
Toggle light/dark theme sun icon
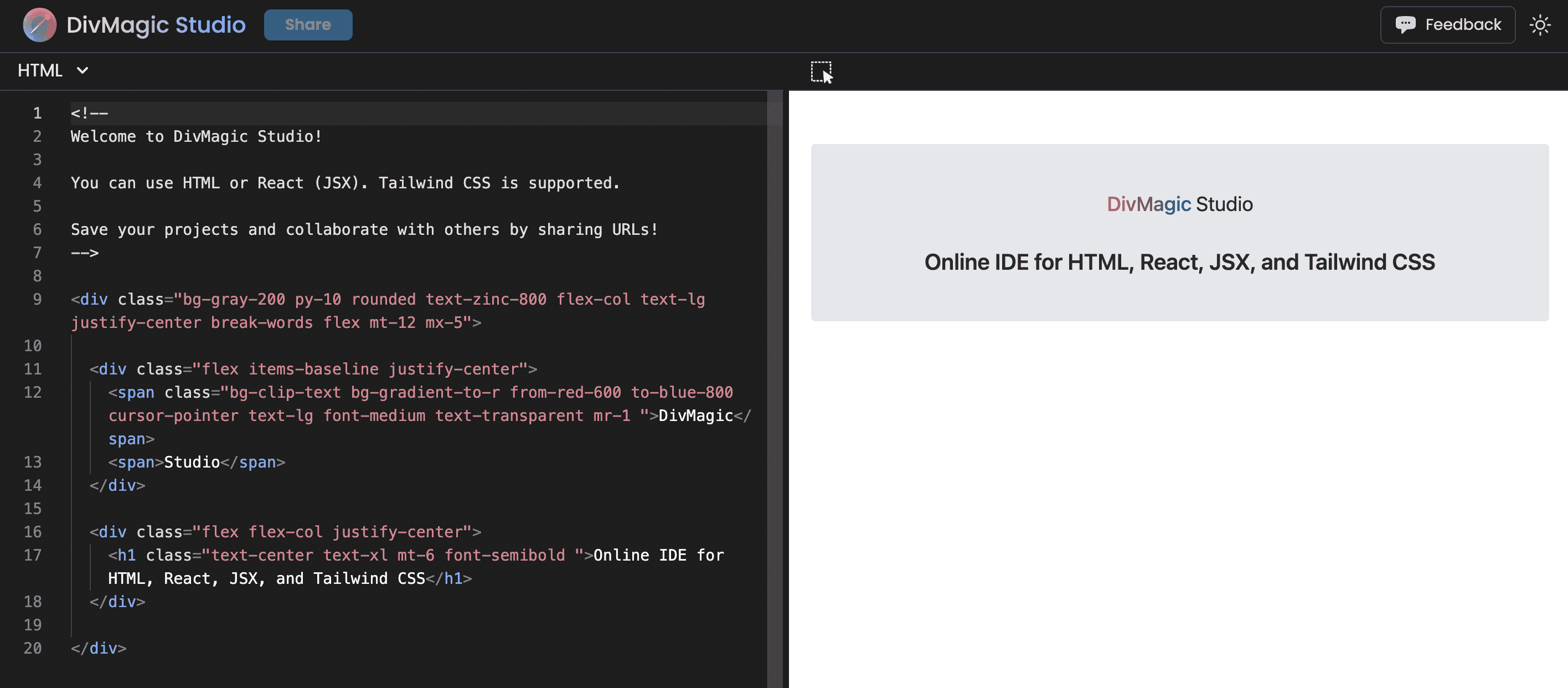tap(1540, 25)
